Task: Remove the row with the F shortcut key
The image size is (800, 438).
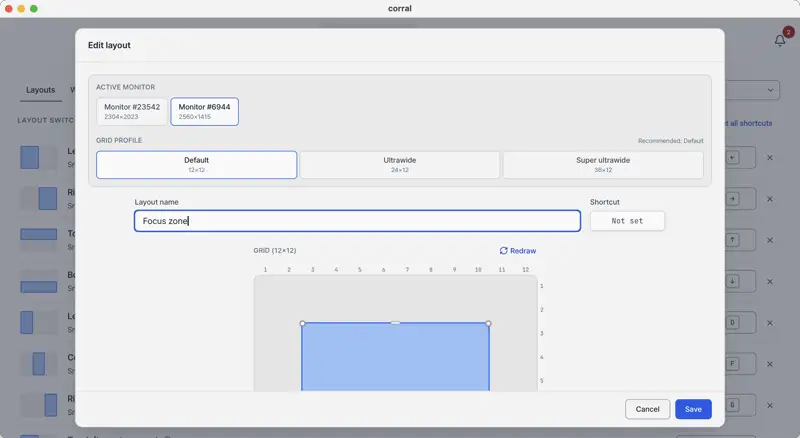Action: 770,364
